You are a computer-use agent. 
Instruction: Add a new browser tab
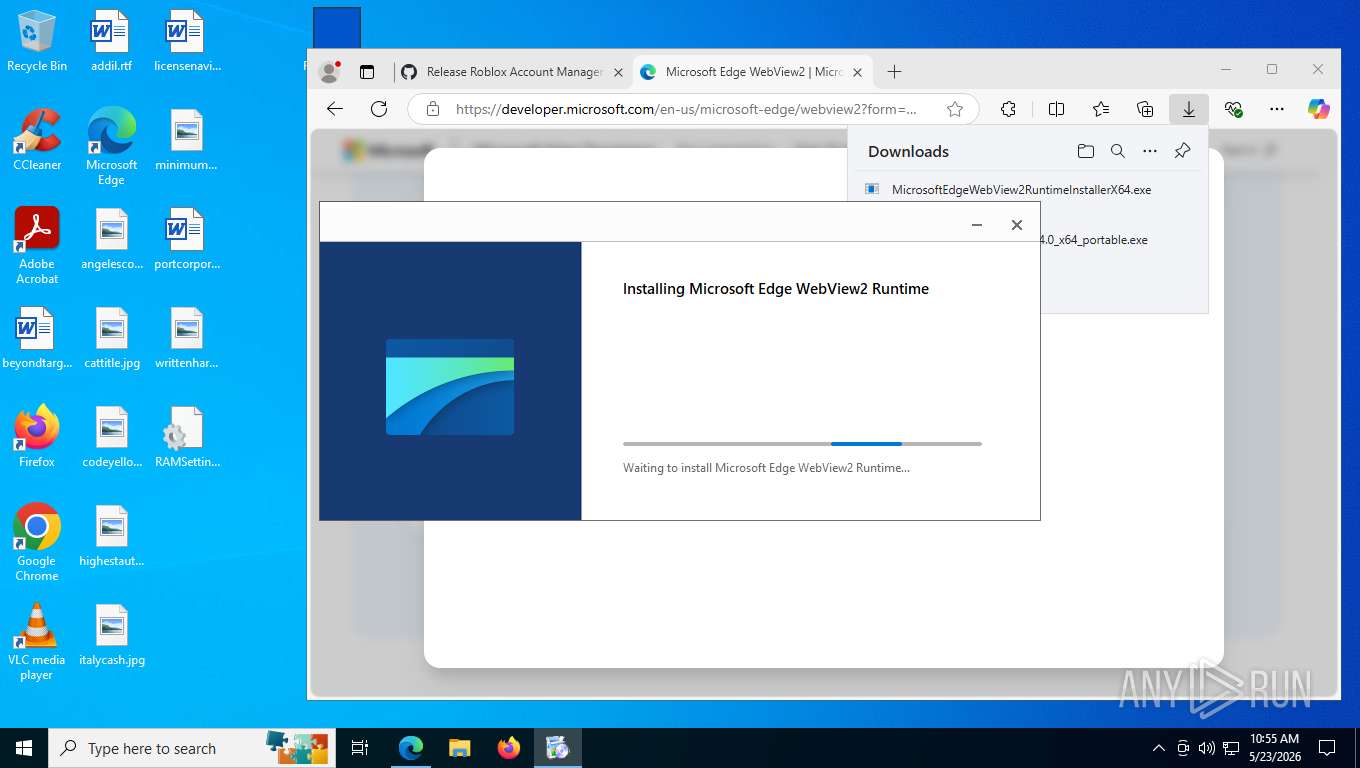coord(894,72)
